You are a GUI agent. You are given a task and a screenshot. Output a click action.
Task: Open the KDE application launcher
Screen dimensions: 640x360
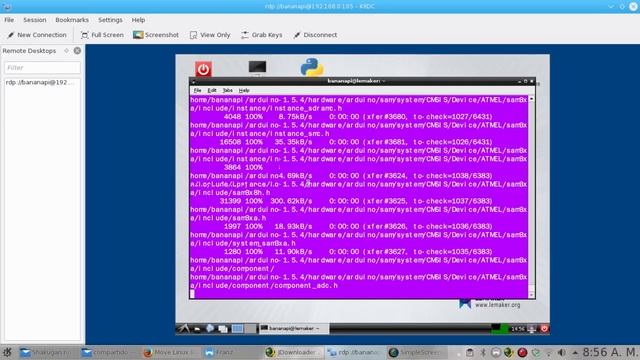(7, 352)
